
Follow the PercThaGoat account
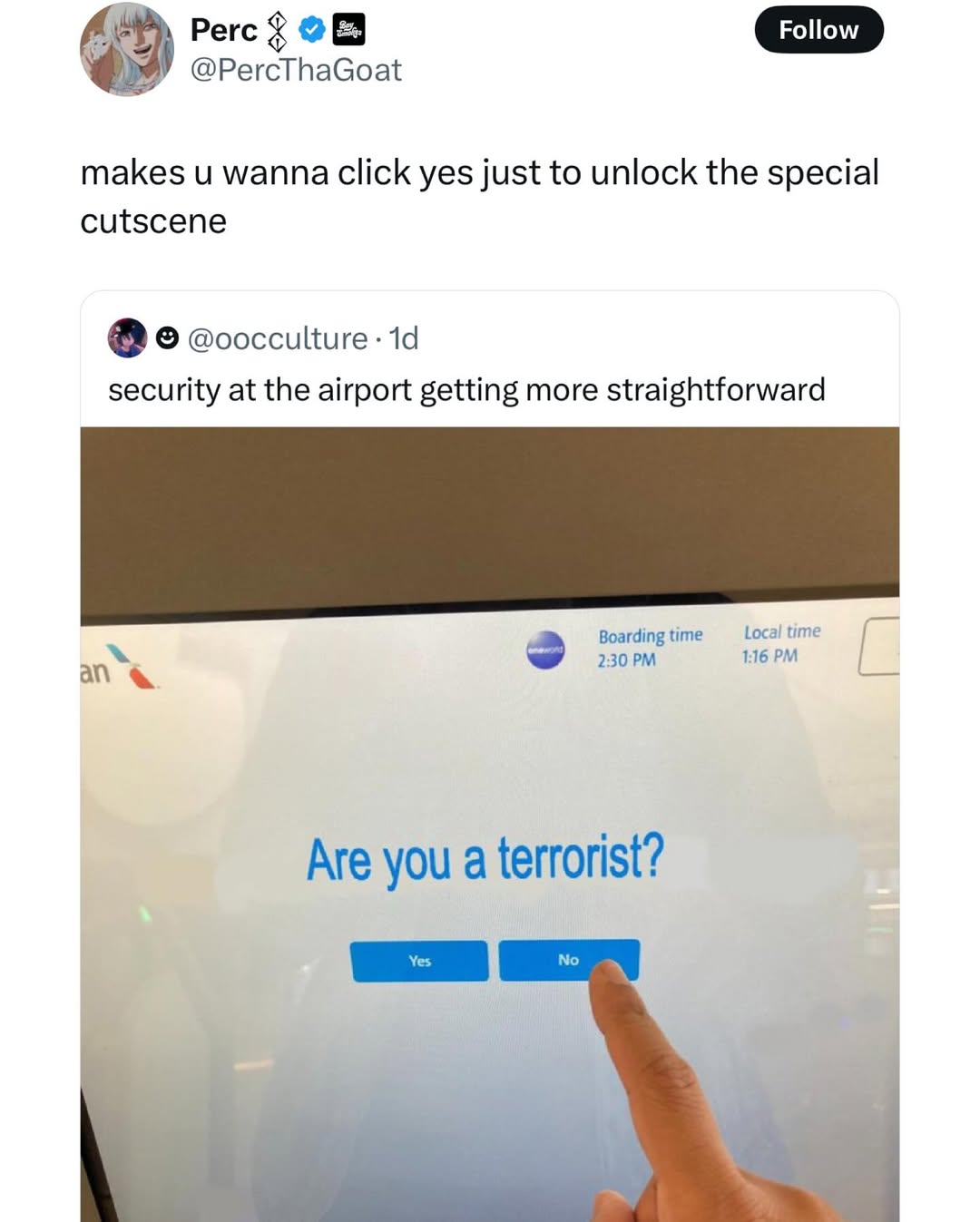tap(818, 30)
